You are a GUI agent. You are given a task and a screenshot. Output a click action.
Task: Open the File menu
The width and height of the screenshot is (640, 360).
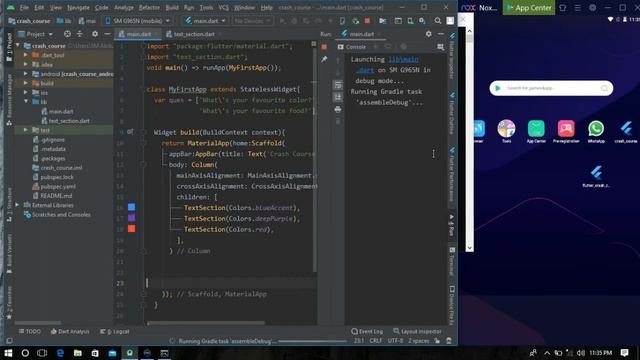point(24,7)
